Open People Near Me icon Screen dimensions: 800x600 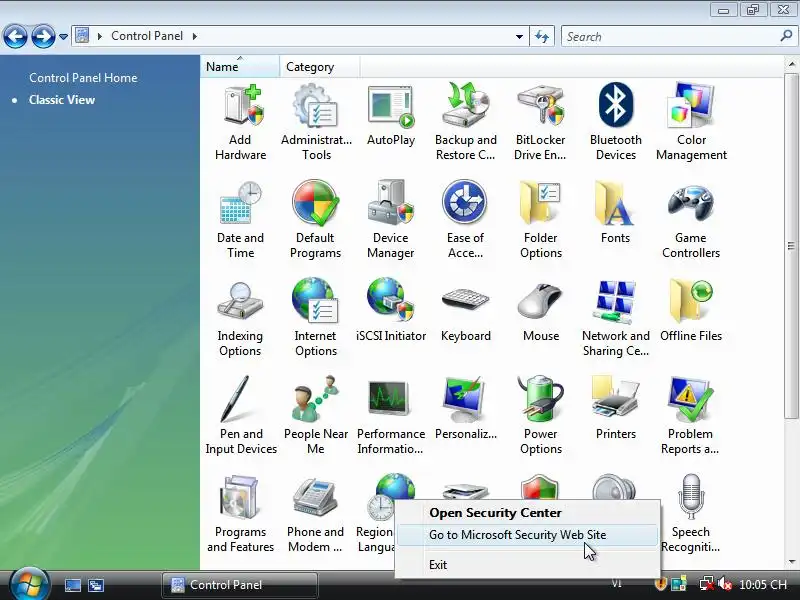(316, 415)
